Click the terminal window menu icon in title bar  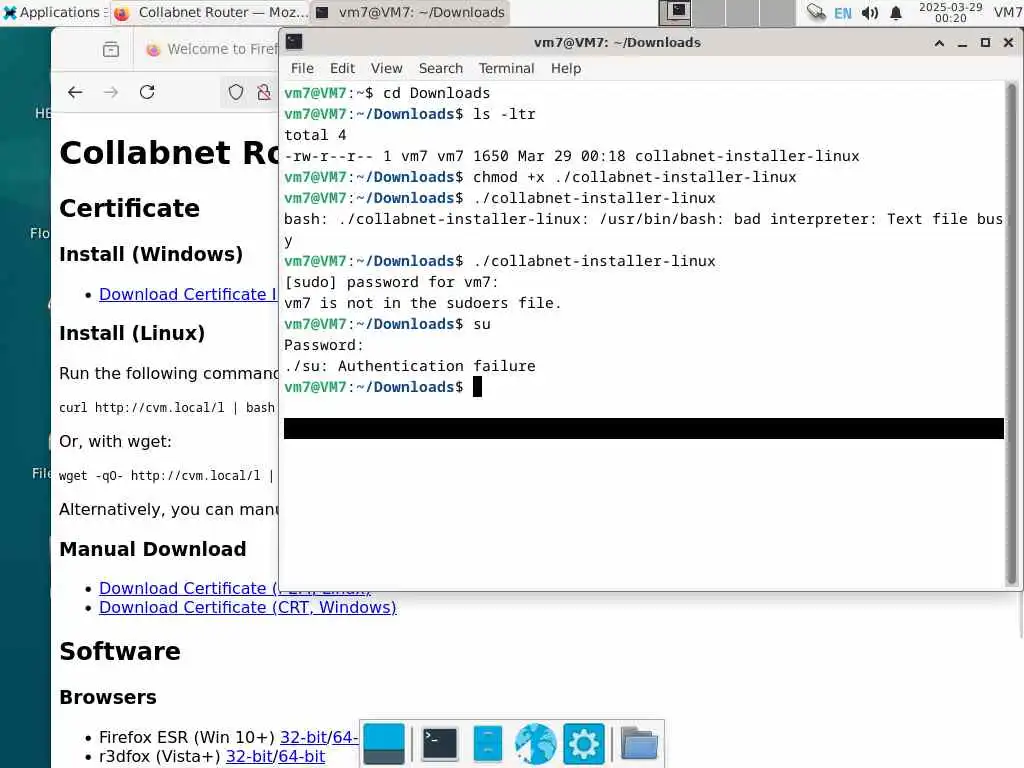point(295,42)
